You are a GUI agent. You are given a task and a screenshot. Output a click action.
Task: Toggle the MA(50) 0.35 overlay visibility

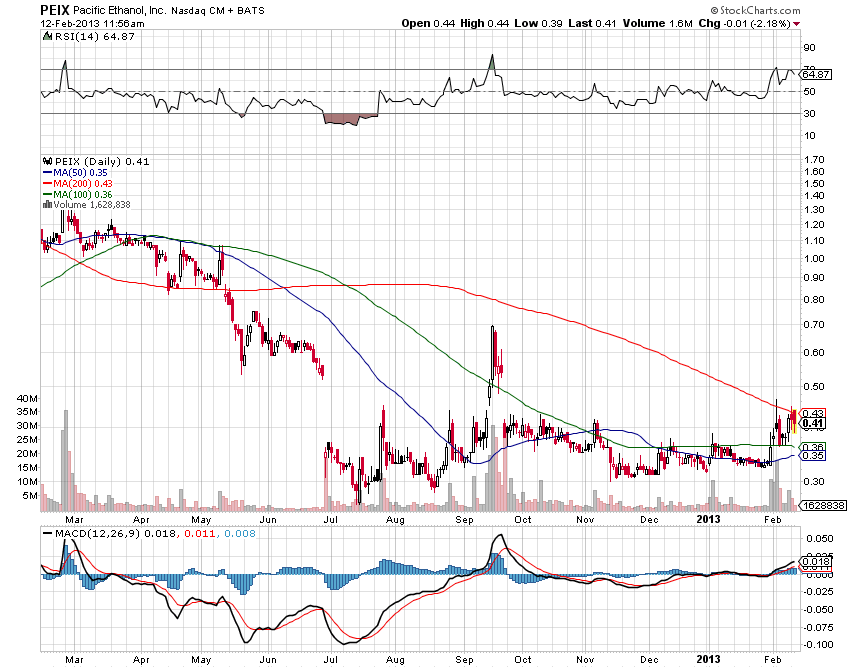point(83,172)
